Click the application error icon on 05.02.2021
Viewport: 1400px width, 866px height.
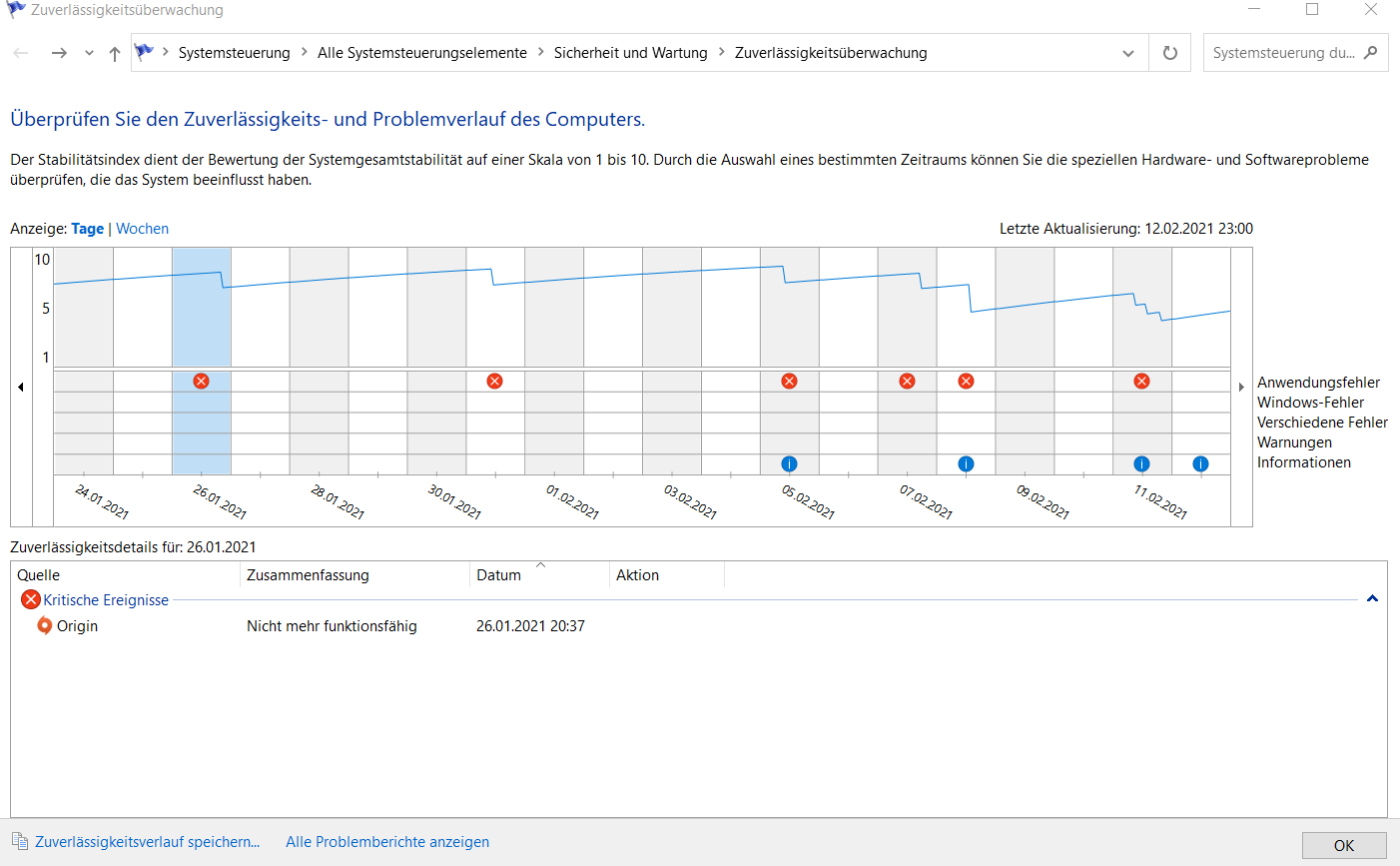click(x=789, y=382)
